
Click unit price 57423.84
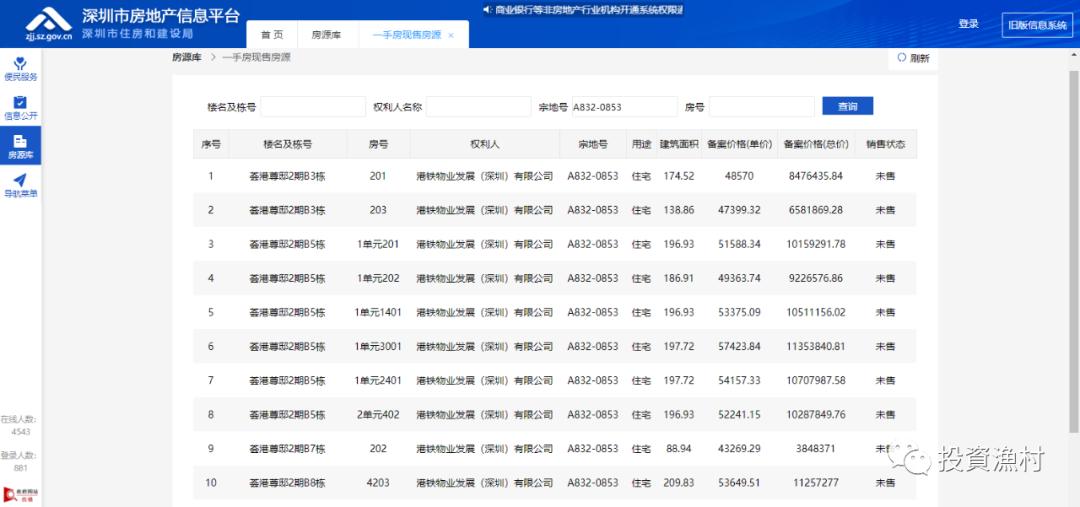tap(739, 346)
